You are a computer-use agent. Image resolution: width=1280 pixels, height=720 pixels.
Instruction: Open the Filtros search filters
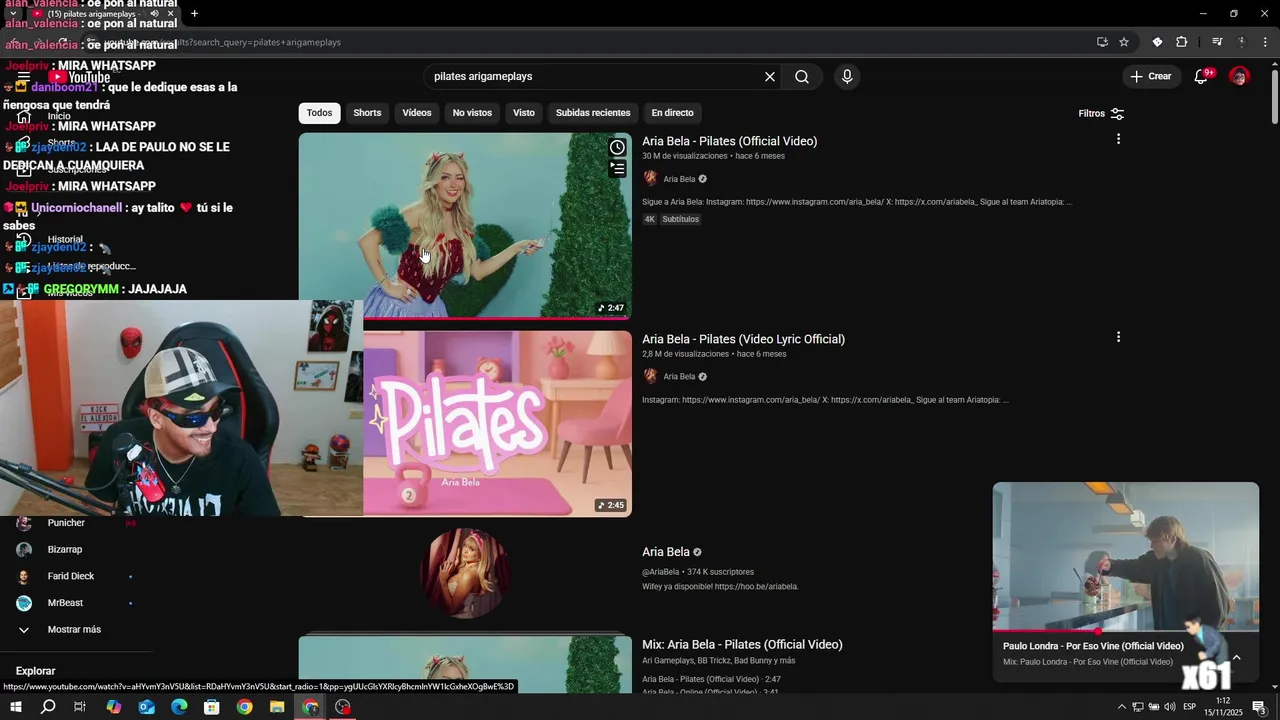[x=1101, y=114]
